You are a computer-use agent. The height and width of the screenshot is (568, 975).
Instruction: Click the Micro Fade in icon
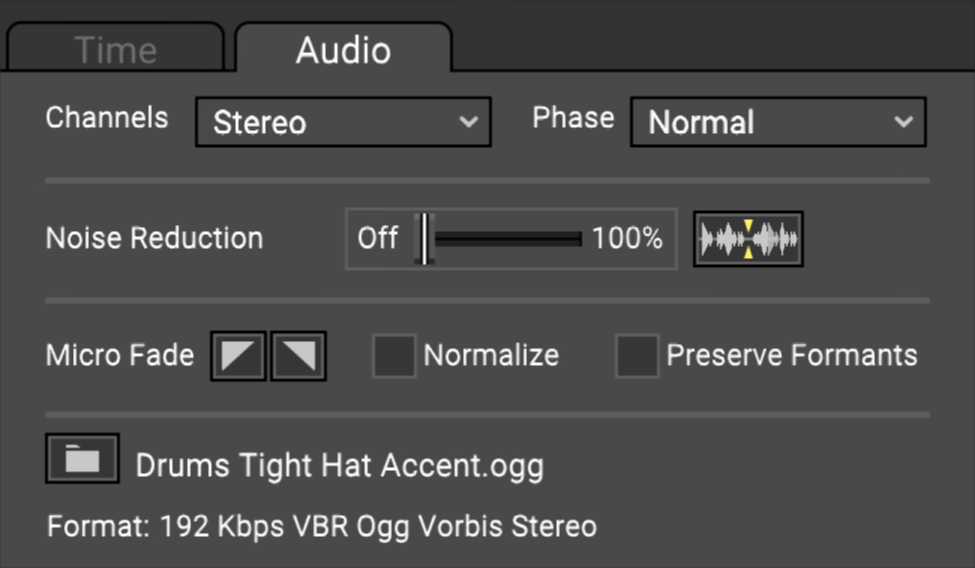pos(238,356)
